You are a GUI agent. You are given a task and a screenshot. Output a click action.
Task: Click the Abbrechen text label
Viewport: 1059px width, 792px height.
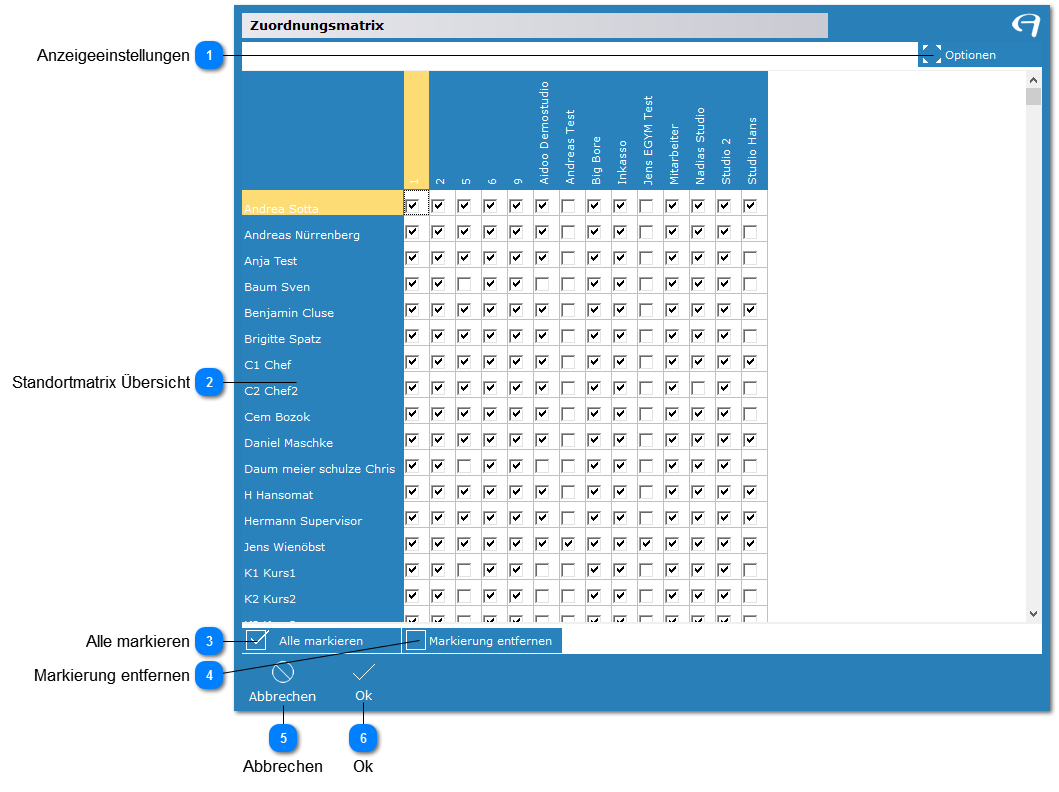(282, 696)
